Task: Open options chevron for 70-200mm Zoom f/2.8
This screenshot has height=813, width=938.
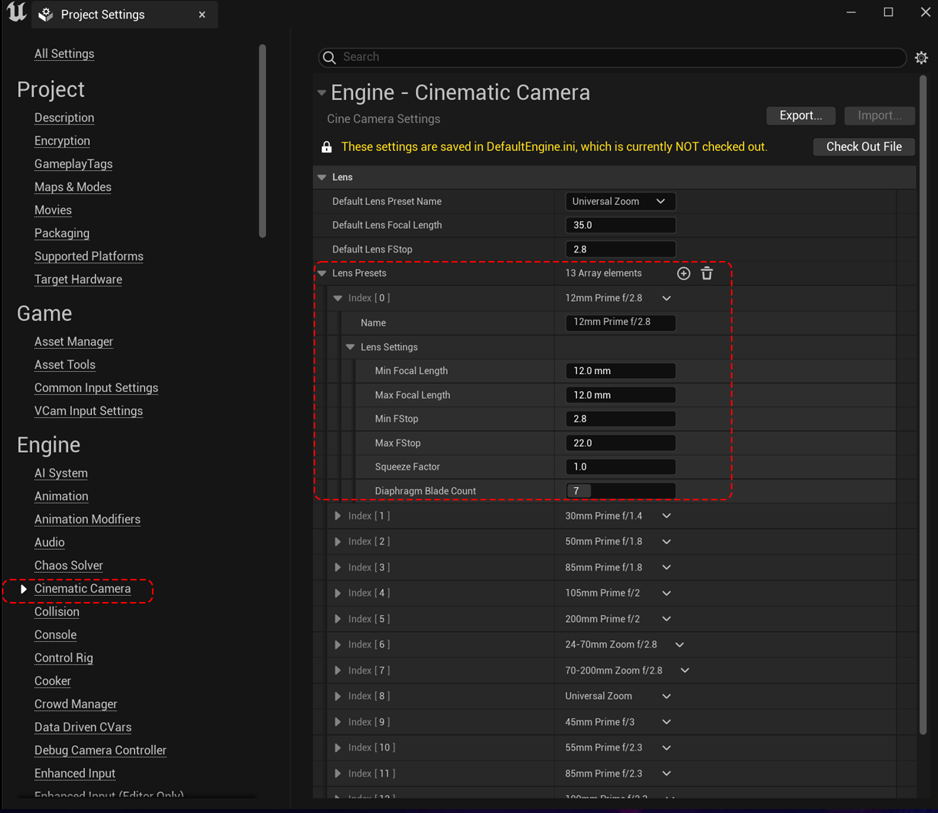Action: coord(685,670)
